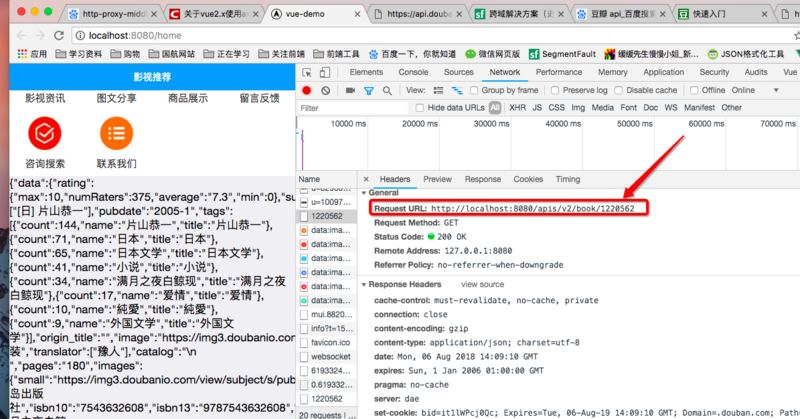
Task: Click the browser back arrow
Action: pyautogui.click(x=21, y=35)
